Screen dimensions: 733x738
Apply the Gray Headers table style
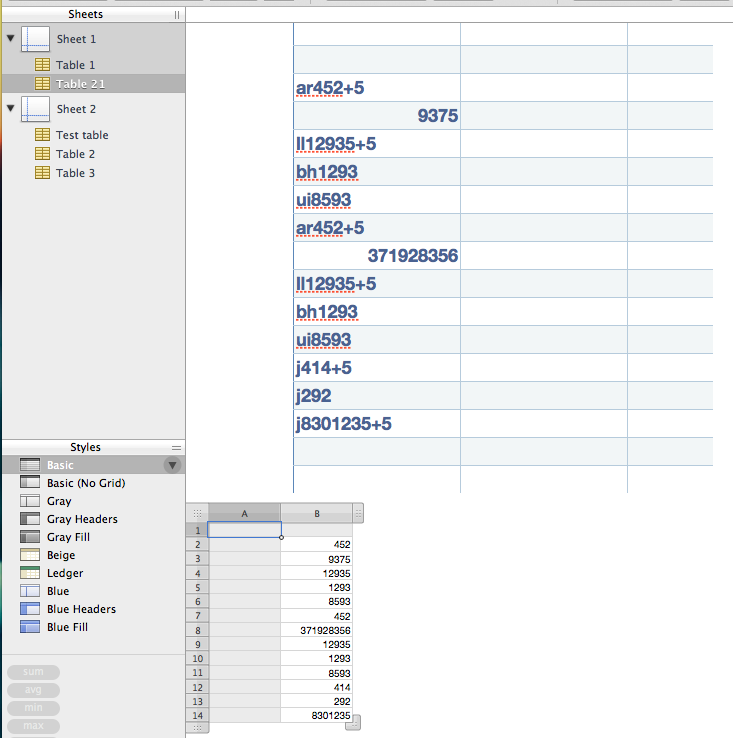pos(94,519)
